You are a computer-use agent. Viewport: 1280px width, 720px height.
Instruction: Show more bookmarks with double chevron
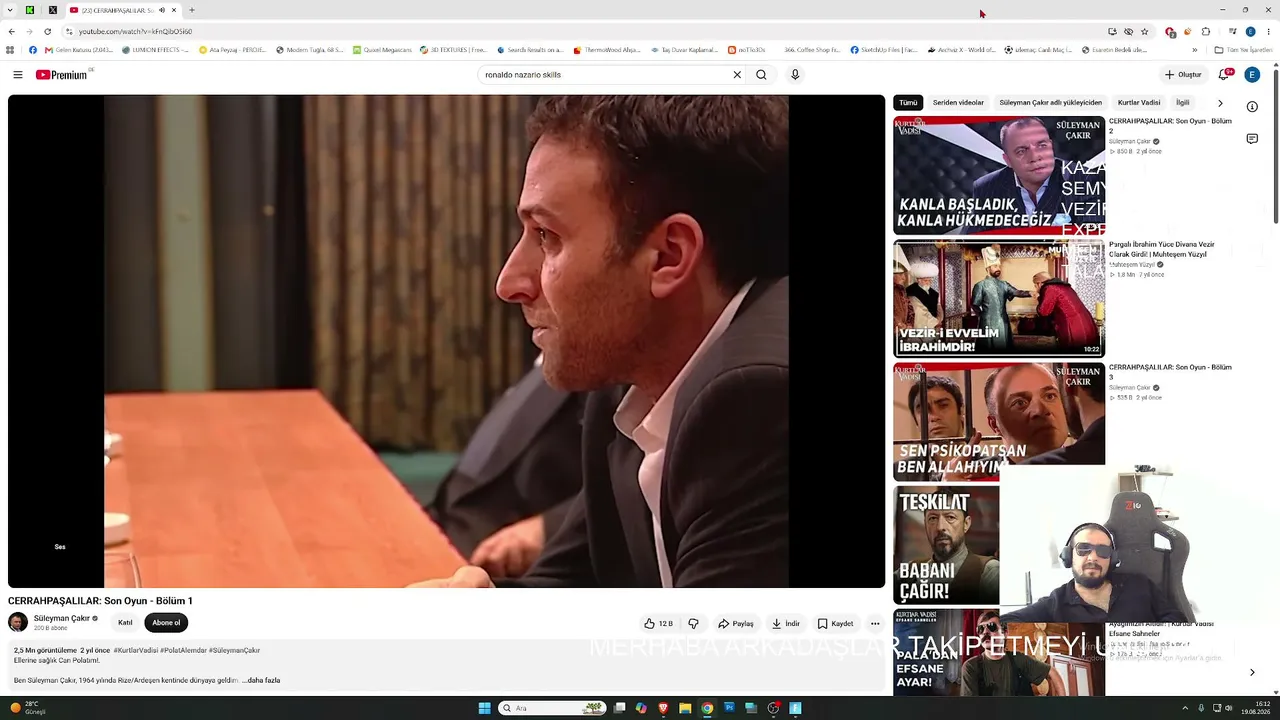click(1194, 50)
